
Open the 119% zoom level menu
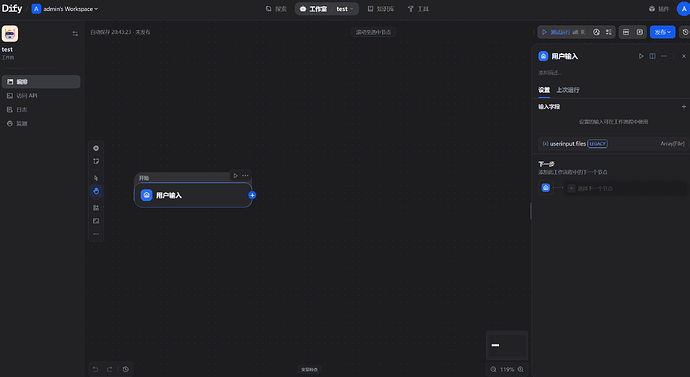[507, 370]
